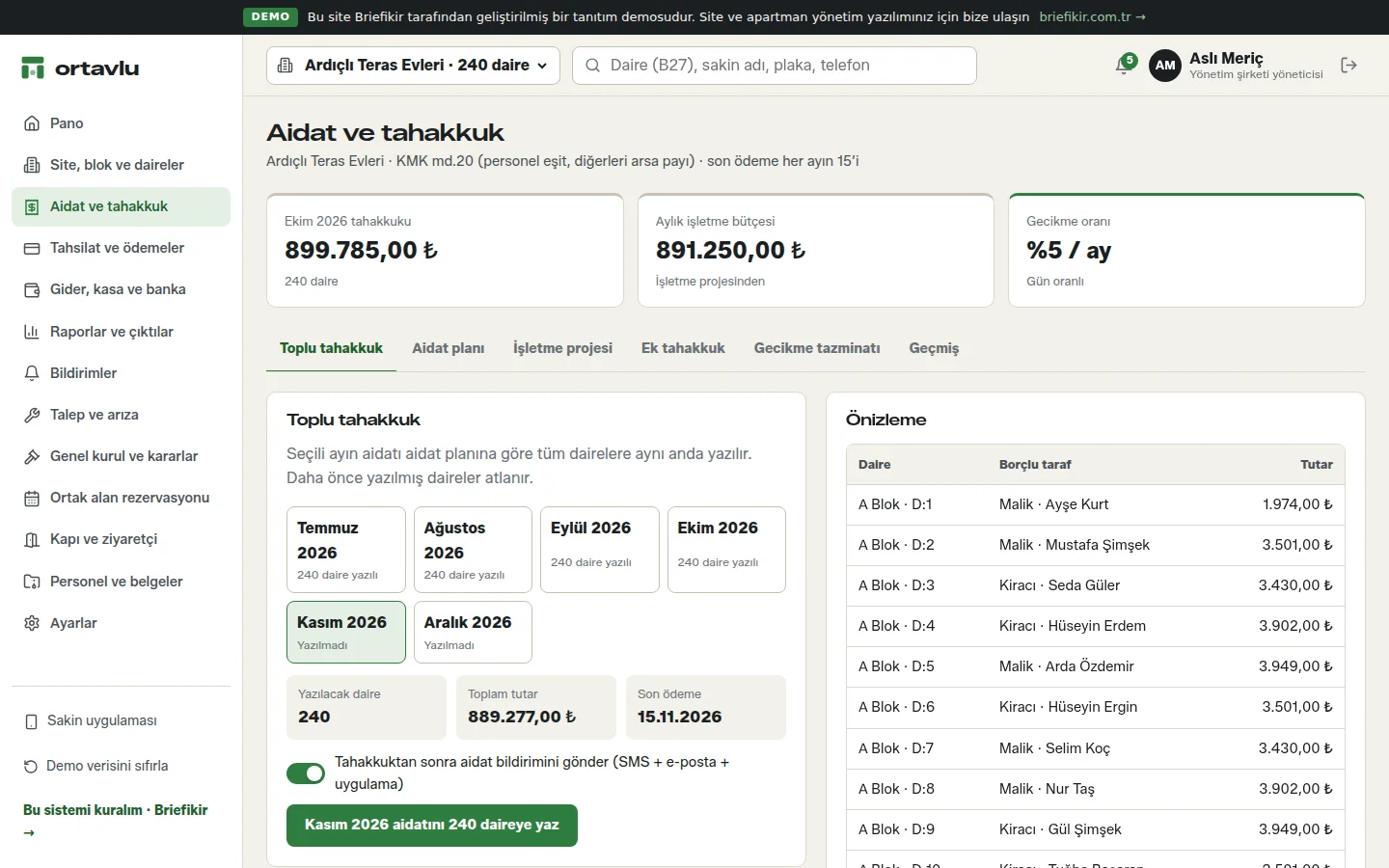The image size is (1389, 868).
Task: Toggle aidat bildirimi gönder switch off
Action: pos(306,773)
